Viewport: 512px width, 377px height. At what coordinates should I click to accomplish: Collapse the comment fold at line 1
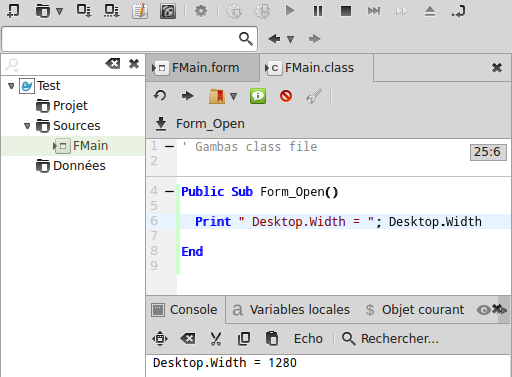tap(169, 146)
